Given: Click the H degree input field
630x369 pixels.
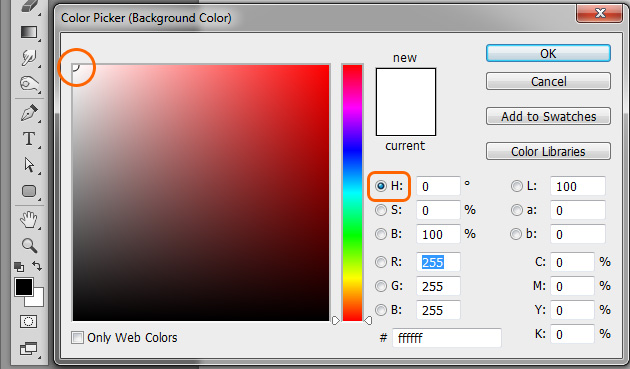Looking at the screenshot, I should coord(438,187).
